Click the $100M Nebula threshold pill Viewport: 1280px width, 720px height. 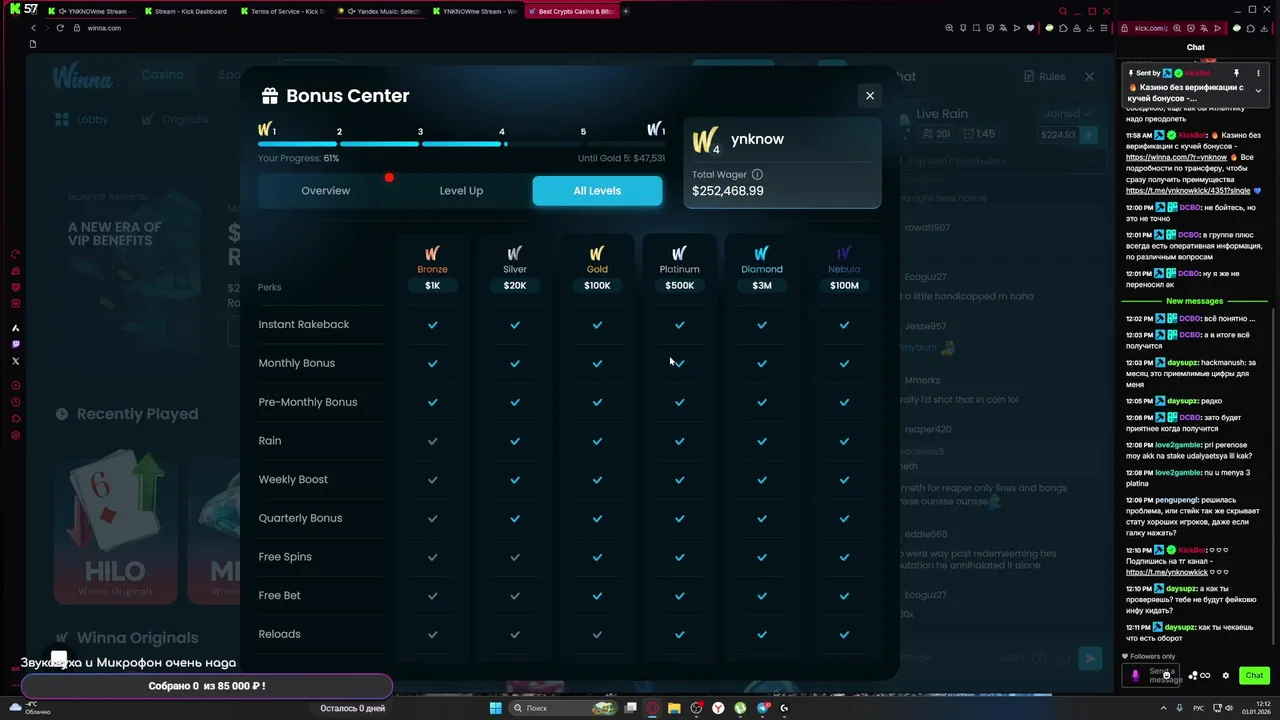pos(844,286)
